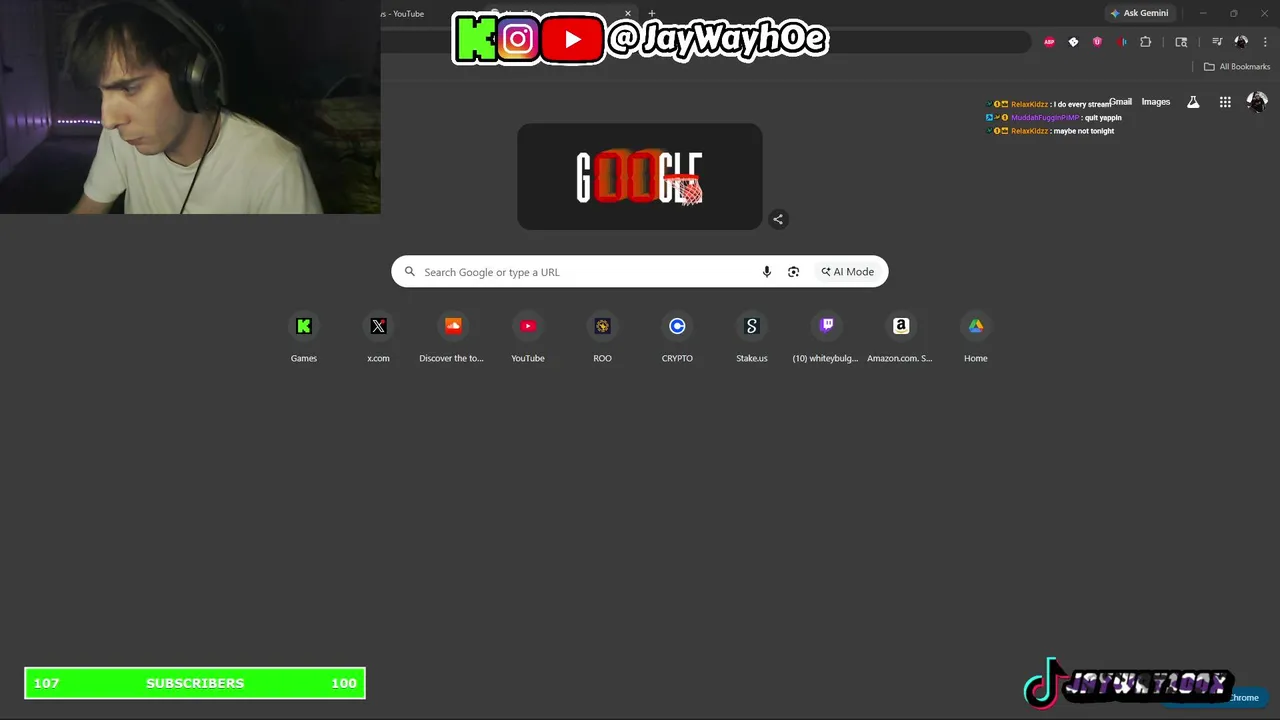Open the white diamond dice extension

(x=1073, y=42)
